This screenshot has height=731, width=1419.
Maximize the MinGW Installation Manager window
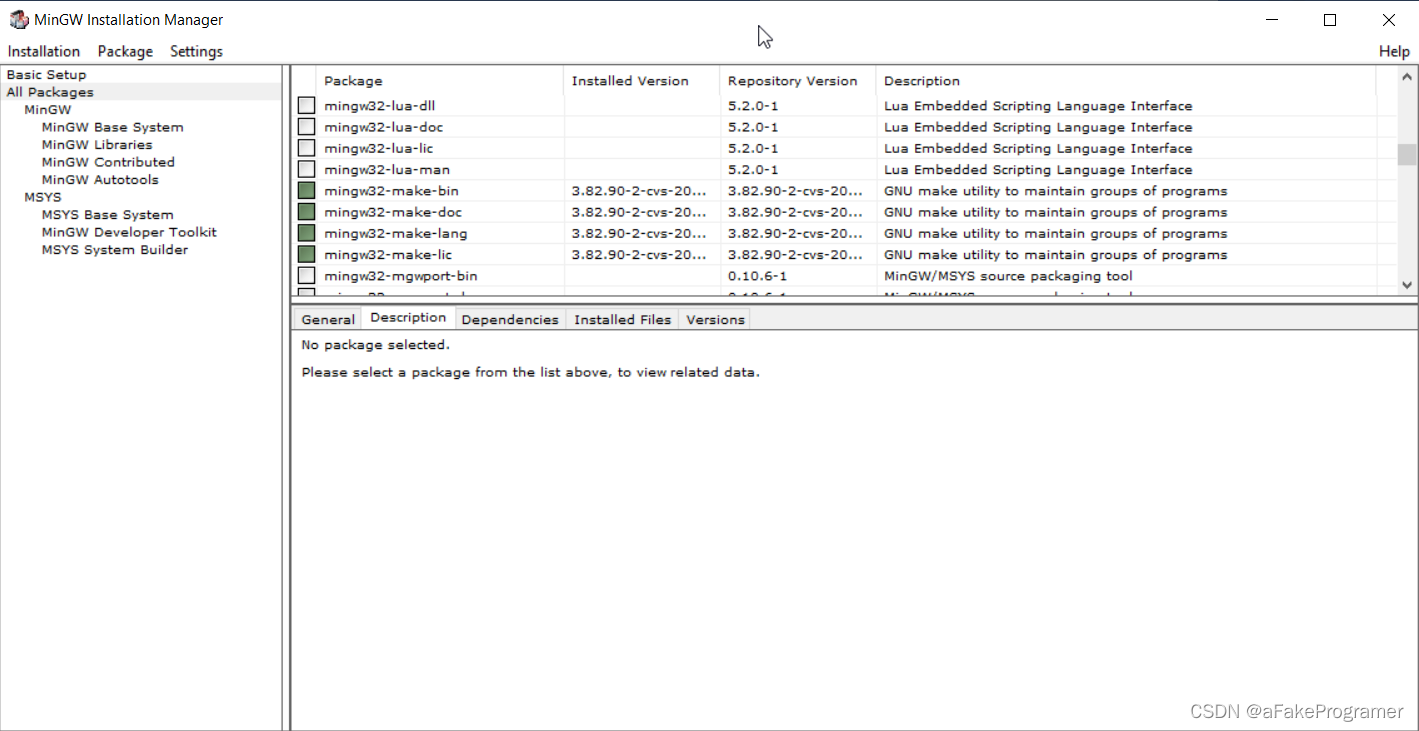click(1330, 20)
